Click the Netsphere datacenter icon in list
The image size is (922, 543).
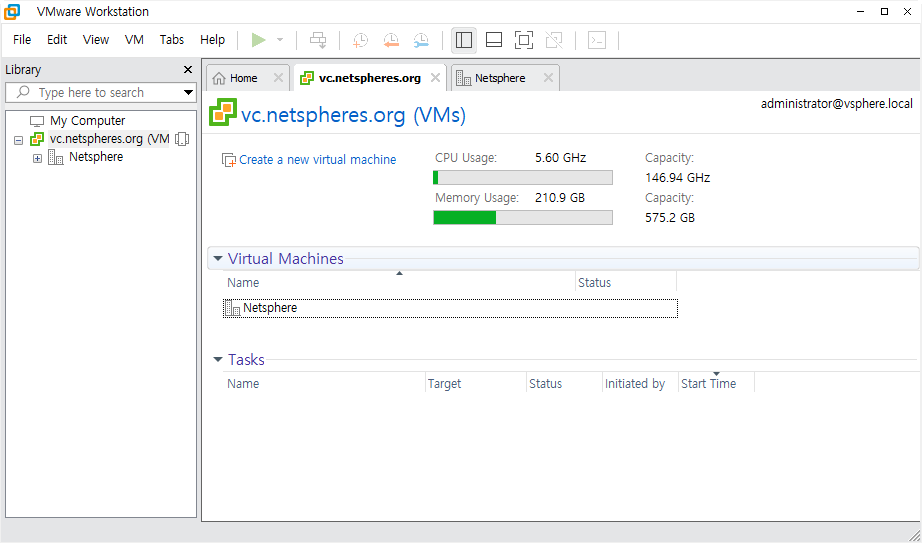[233, 308]
